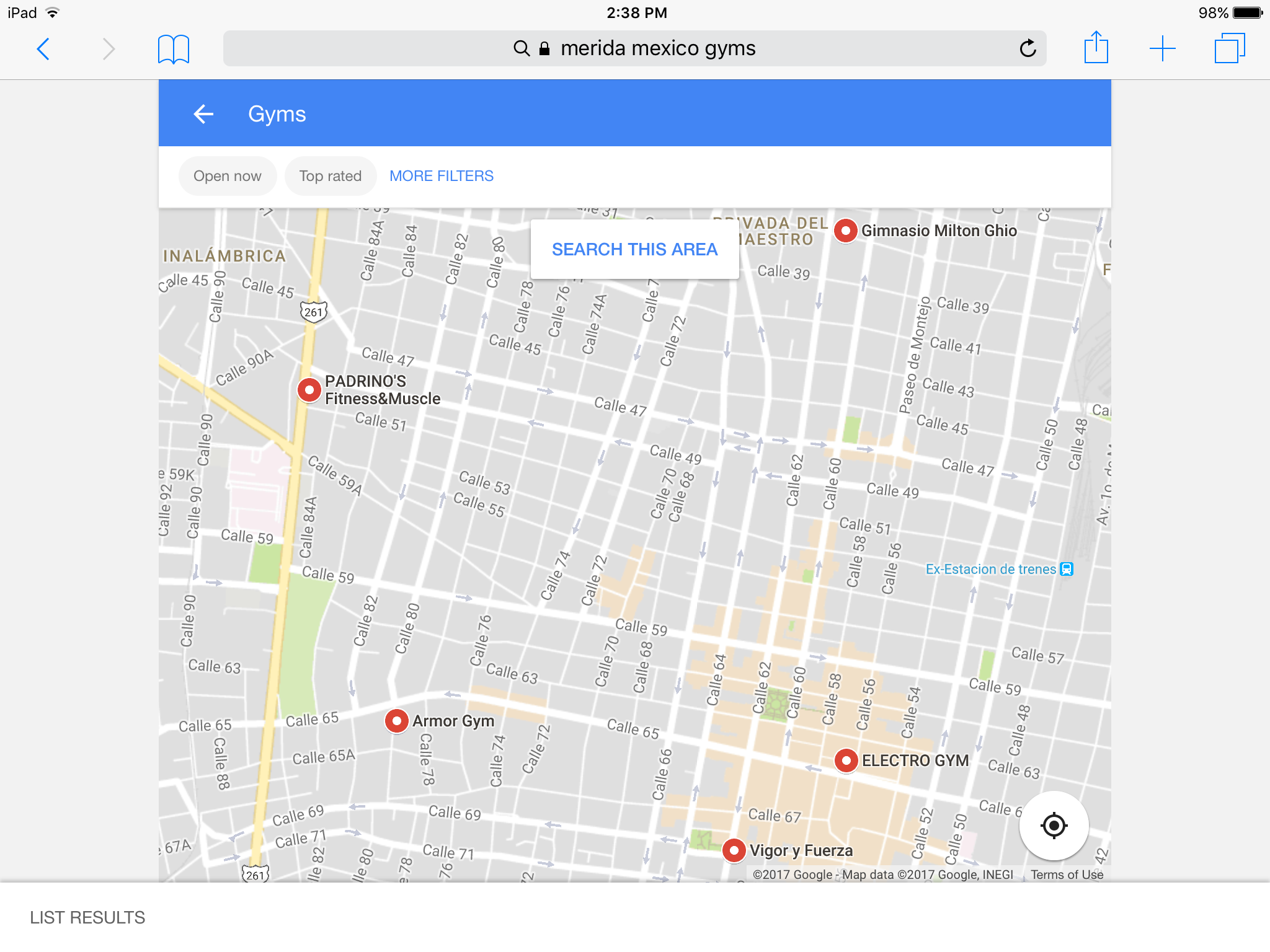
Task: Tap Ex-Estacion de trenes station icon
Action: pyautogui.click(x=1067, y=569)
